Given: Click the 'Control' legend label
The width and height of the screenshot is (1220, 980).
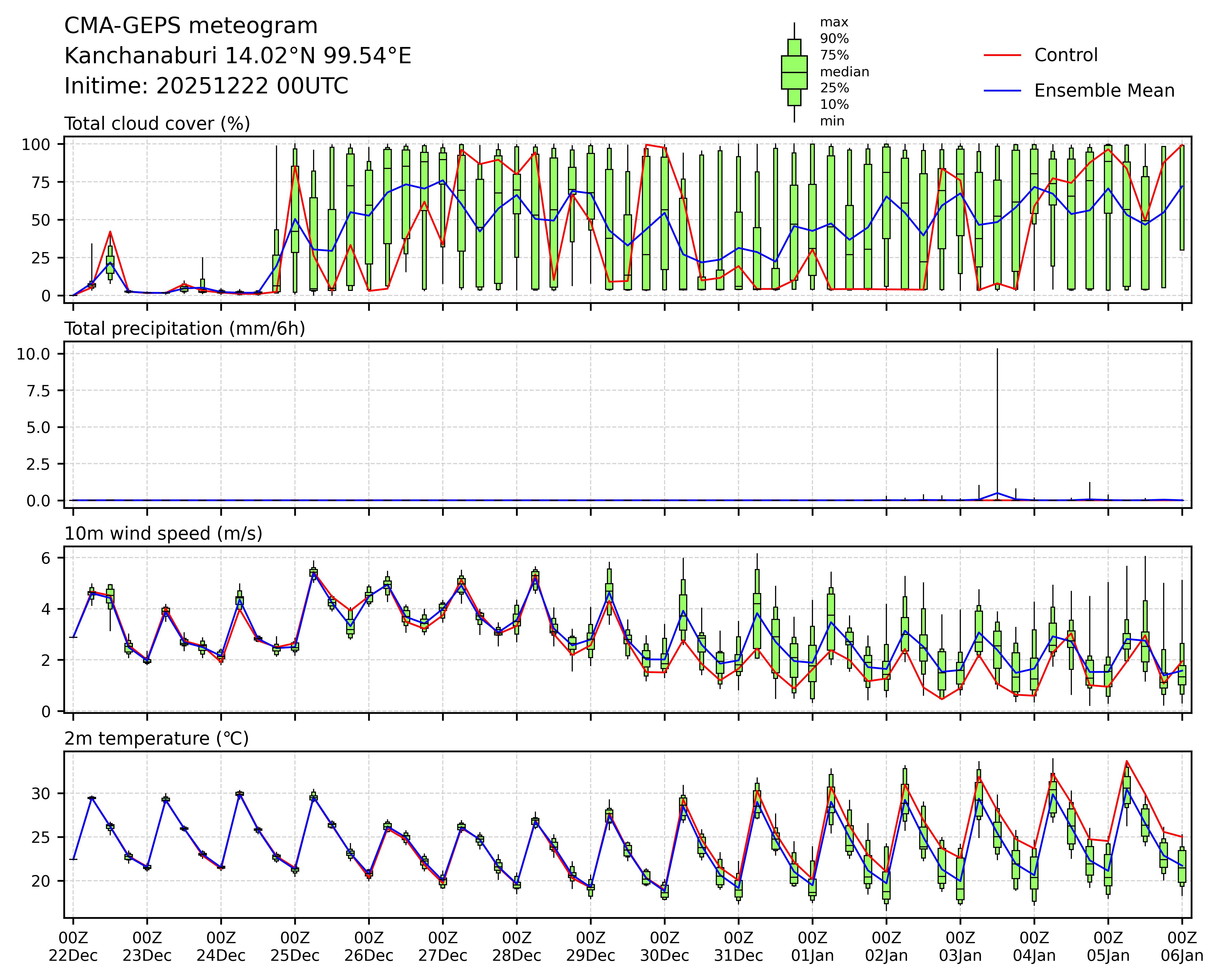Looking at the screenshot, I should 1065,56.
